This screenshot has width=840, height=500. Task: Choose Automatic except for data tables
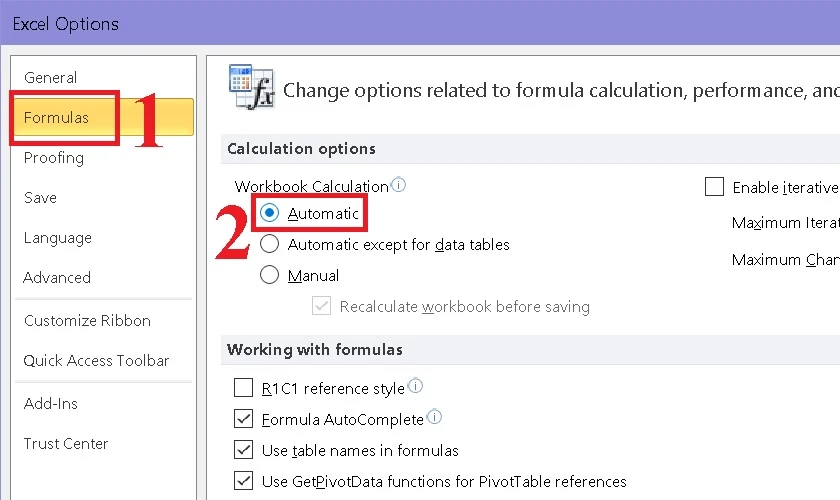(x=269, y=244)
